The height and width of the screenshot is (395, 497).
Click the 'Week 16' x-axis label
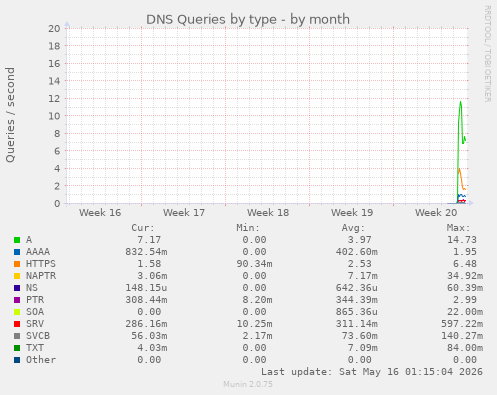pos(100,212)
